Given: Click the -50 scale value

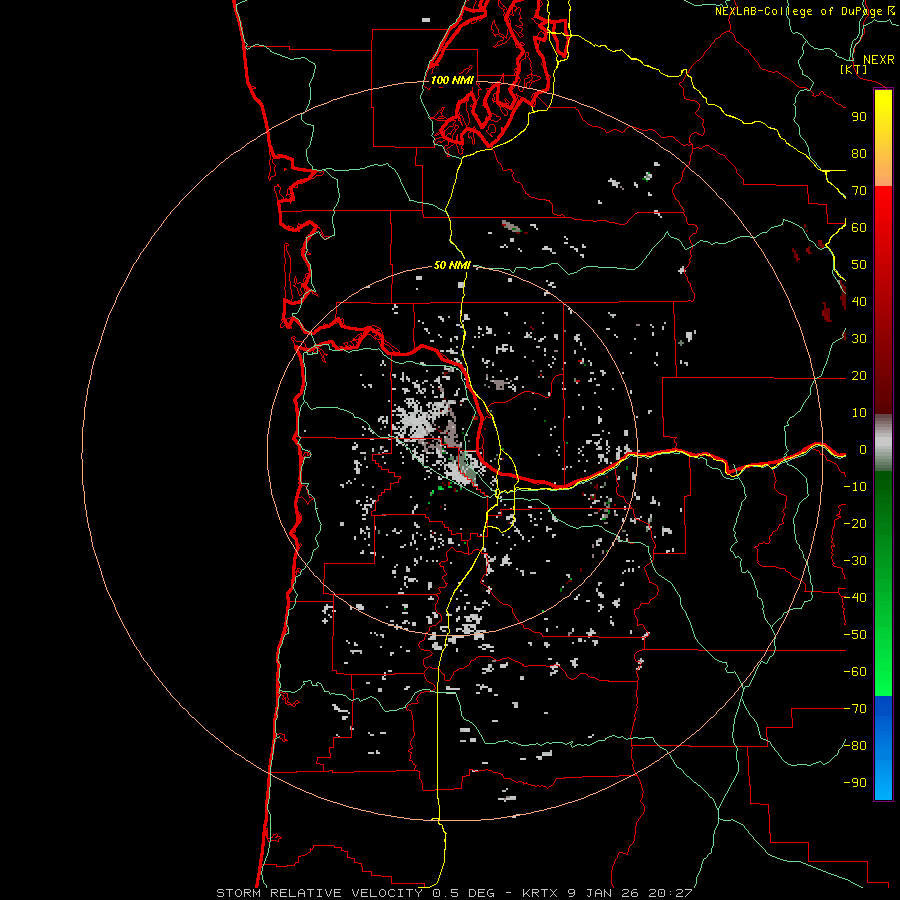Looking at the screenshot, I should (855, 635).
